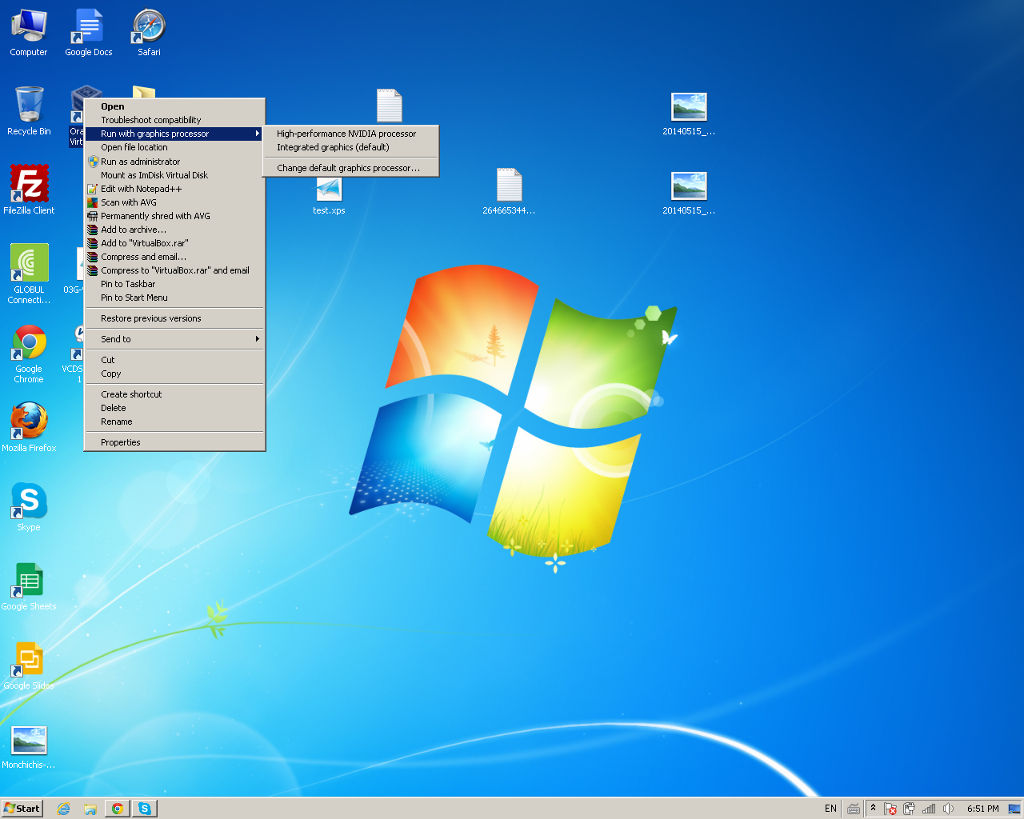
Task: Select Run as administrator from context menu
Action: [140, 161]
